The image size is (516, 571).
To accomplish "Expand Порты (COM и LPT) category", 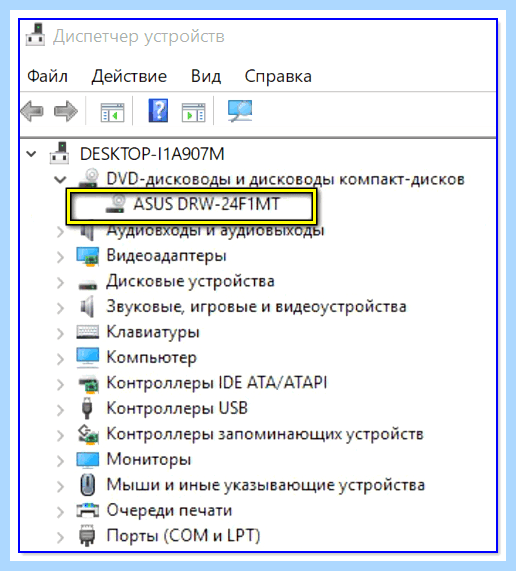I will (x=60, y=537).
